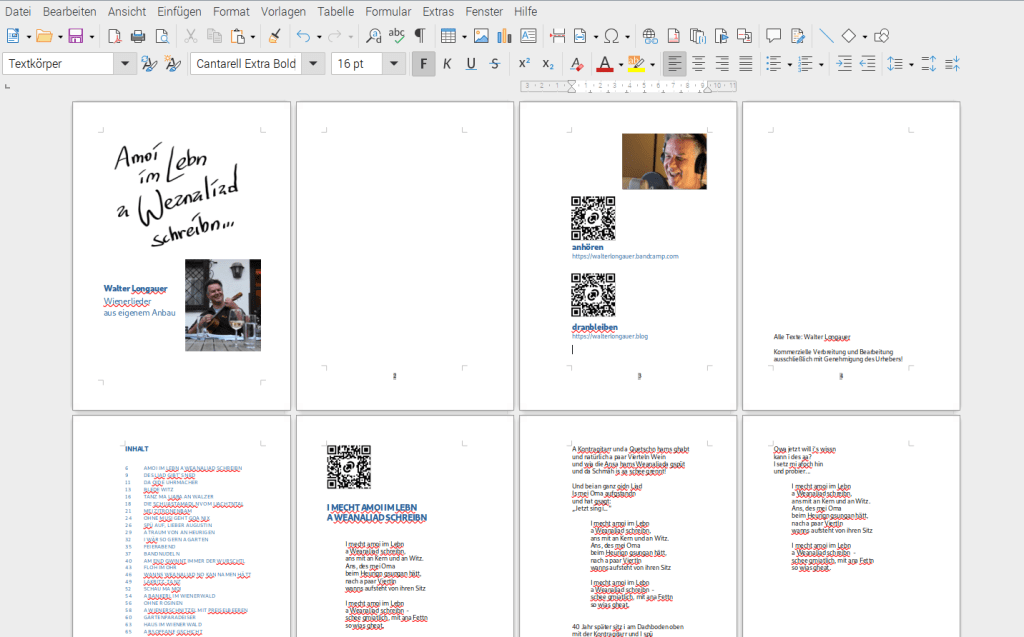This screenshot has width=1024, height=637.
Task: Click the Clone Formatting paintbrush icon
Action: [x=274, y=36]
